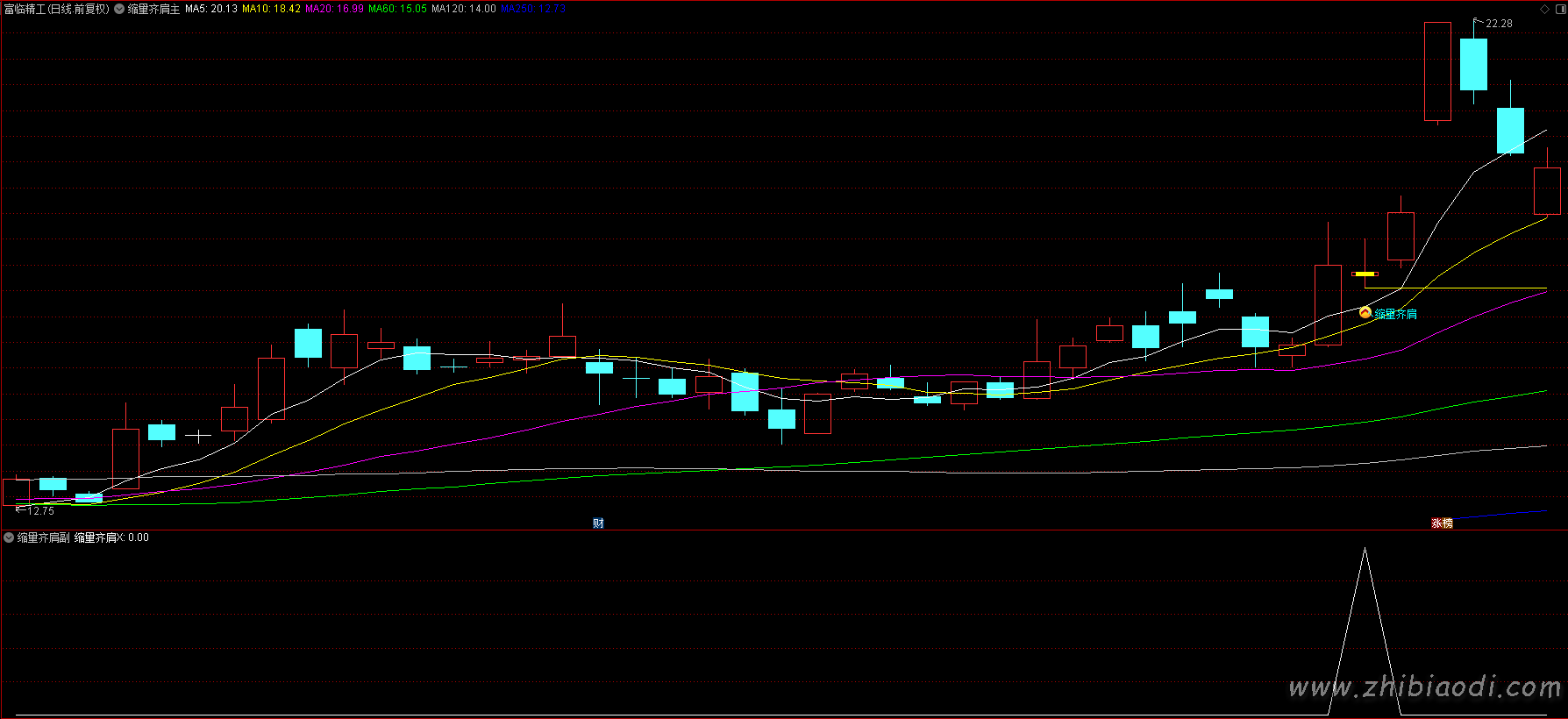Click the 缩量齐肩X value label
This screenshot has width=1568, height=719.
(111, 537)
